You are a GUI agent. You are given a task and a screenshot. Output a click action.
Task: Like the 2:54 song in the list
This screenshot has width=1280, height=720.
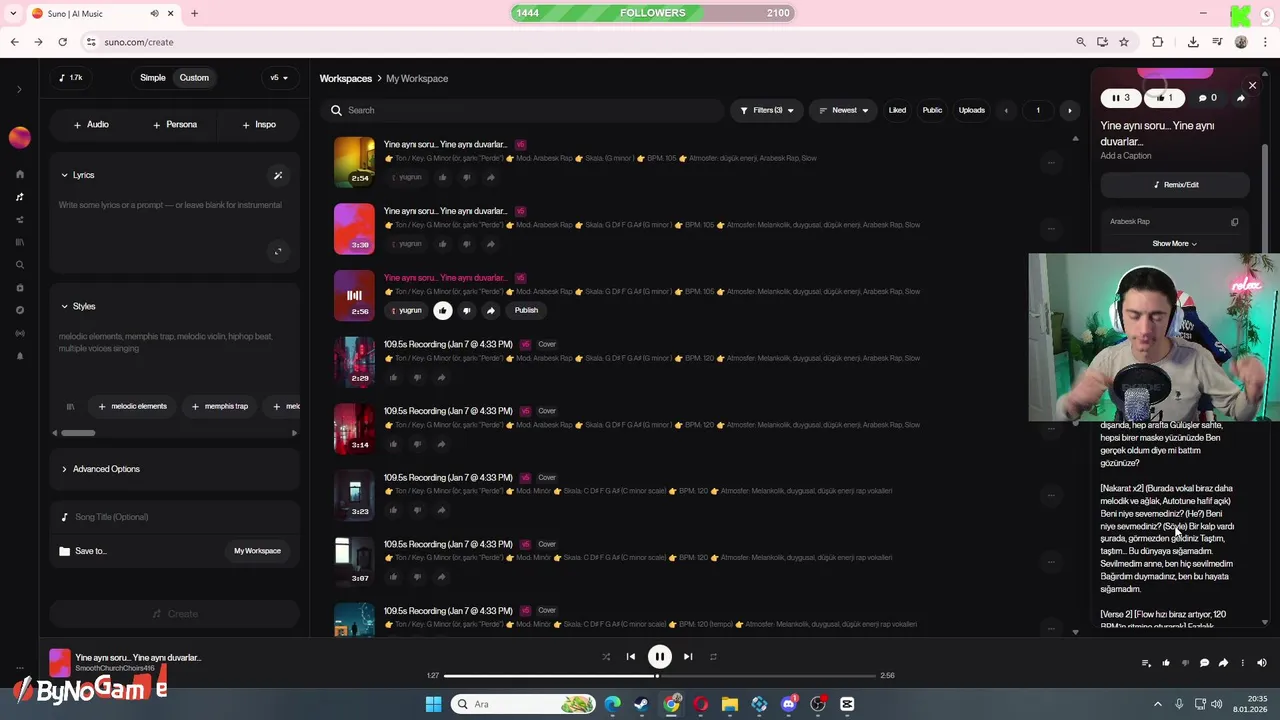tap(442, 177)
